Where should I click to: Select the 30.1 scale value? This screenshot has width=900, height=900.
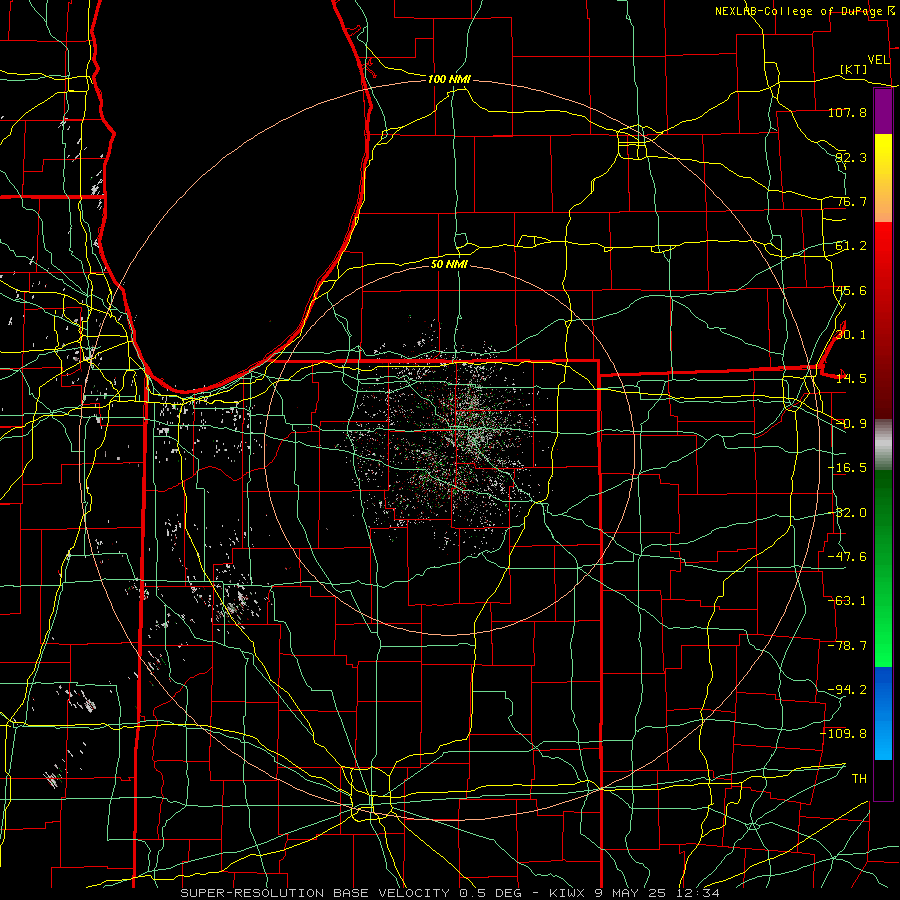click(x=851, y=335)
